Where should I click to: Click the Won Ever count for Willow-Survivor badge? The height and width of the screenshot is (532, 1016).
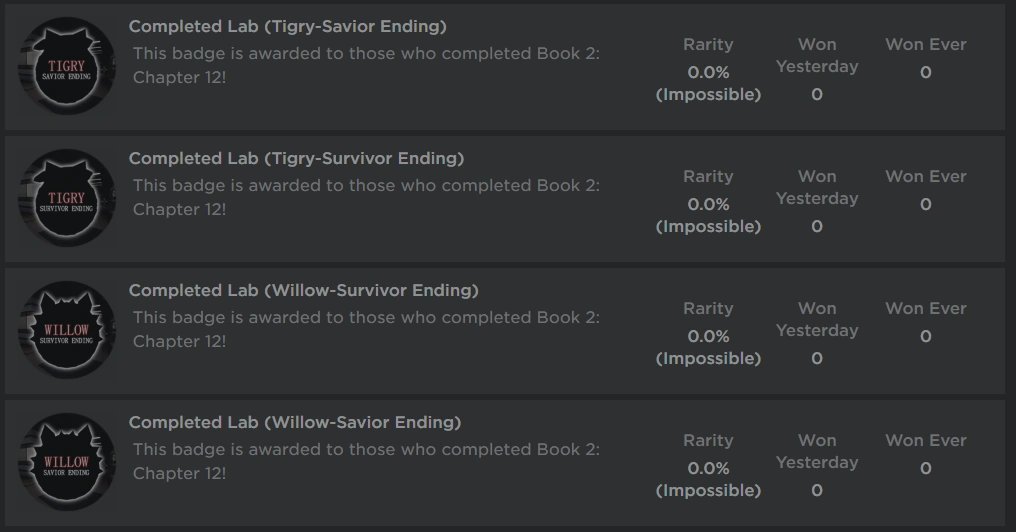(925, 337)
